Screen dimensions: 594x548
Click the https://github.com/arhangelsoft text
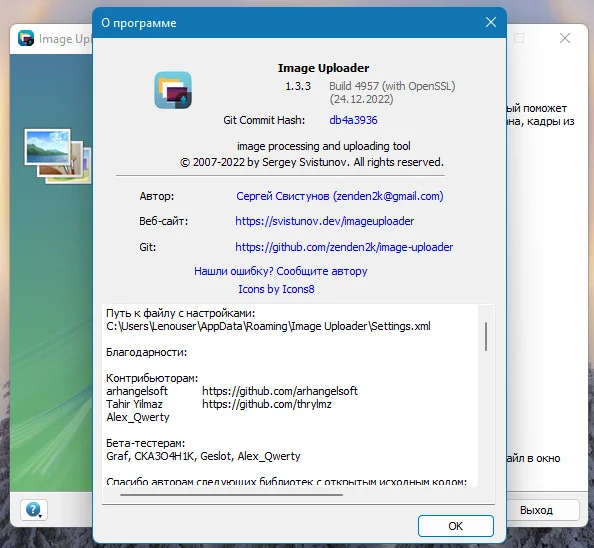click(x=280, y=391)
